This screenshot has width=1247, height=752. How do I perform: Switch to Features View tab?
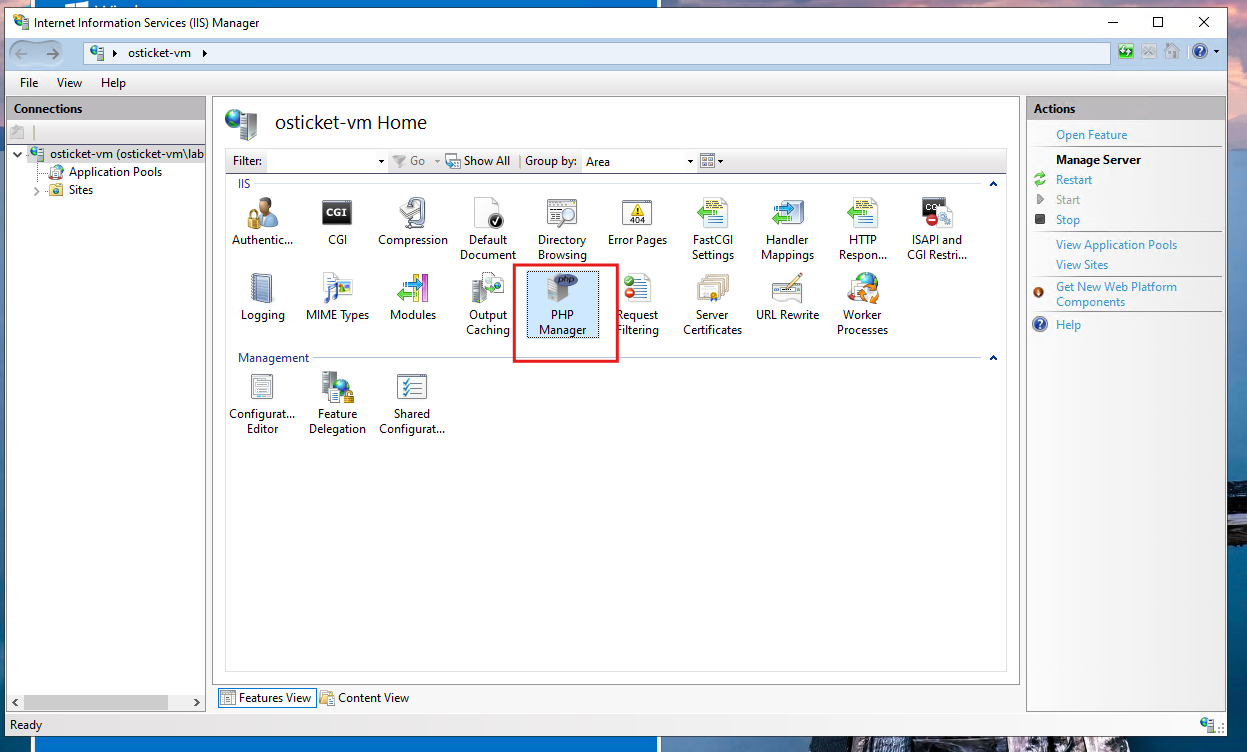tap(266, 698)
